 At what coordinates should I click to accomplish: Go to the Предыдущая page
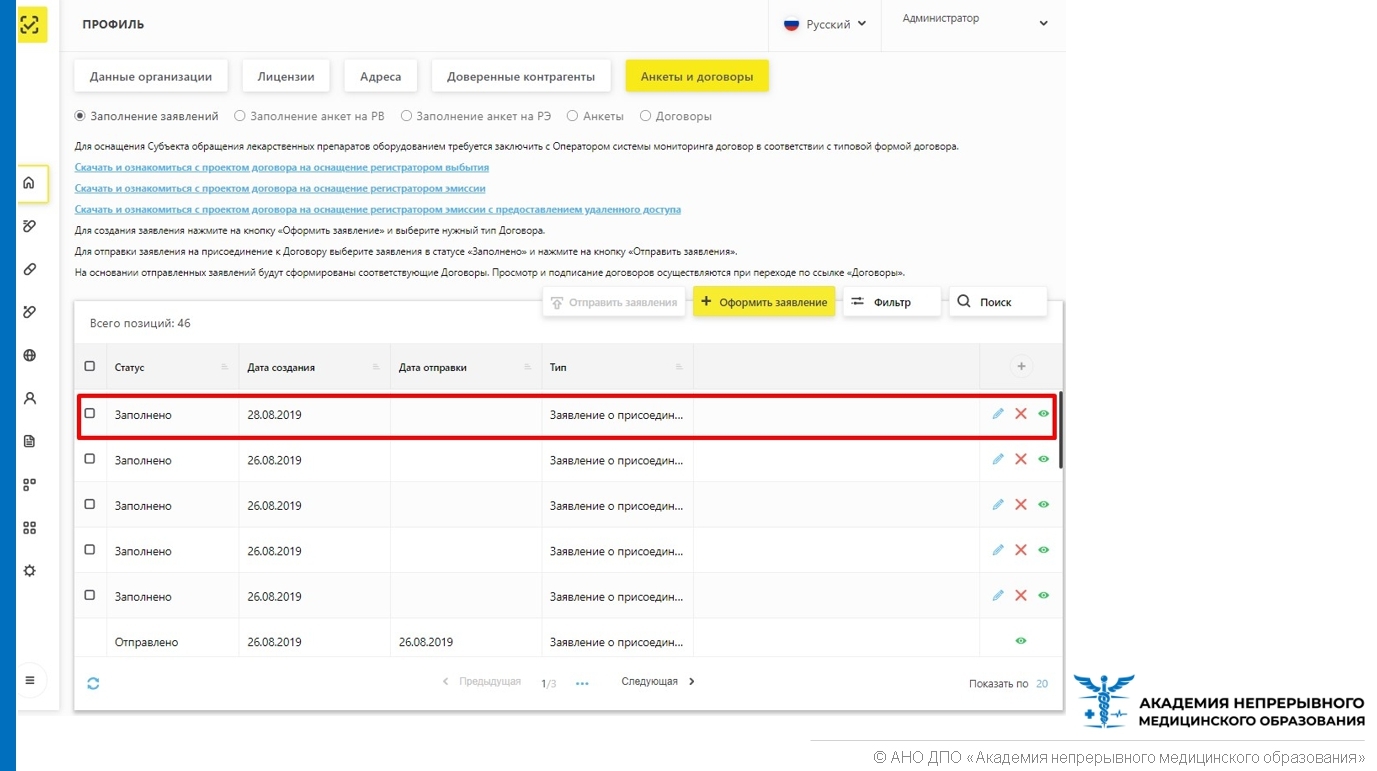481,681
